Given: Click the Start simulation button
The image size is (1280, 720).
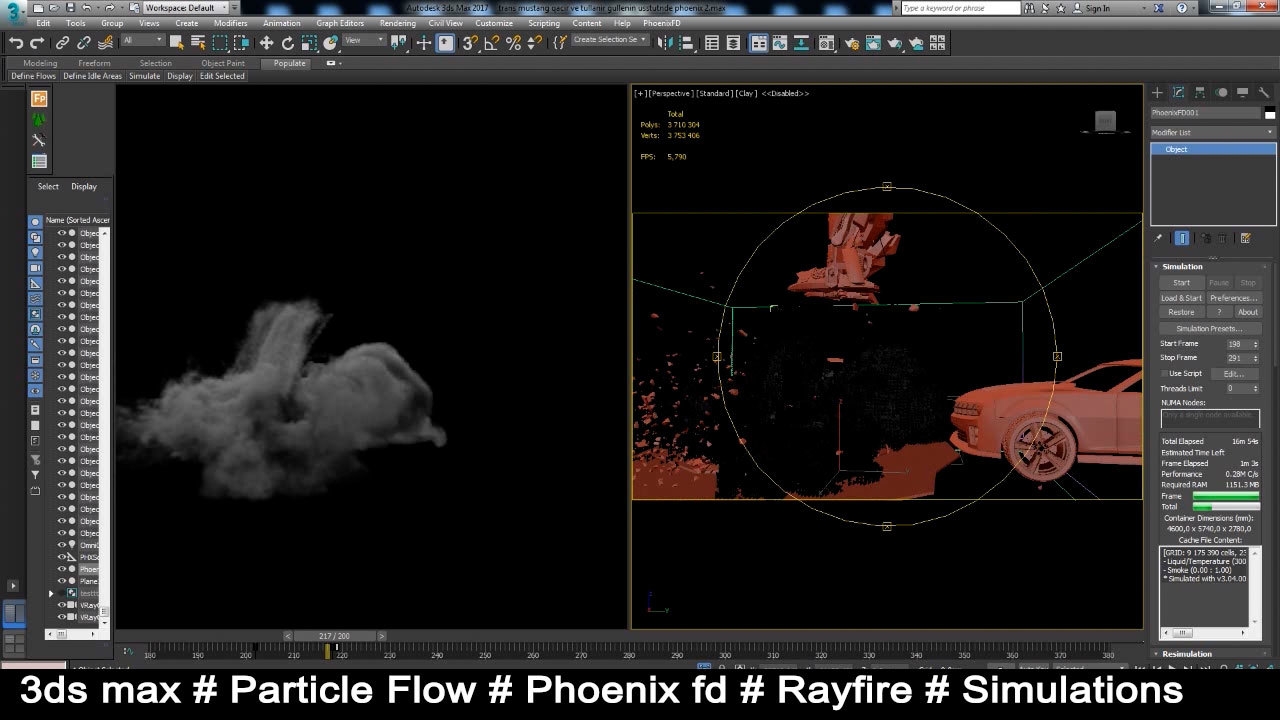Looking at the screenshot, I should [x=1181, y=283].
